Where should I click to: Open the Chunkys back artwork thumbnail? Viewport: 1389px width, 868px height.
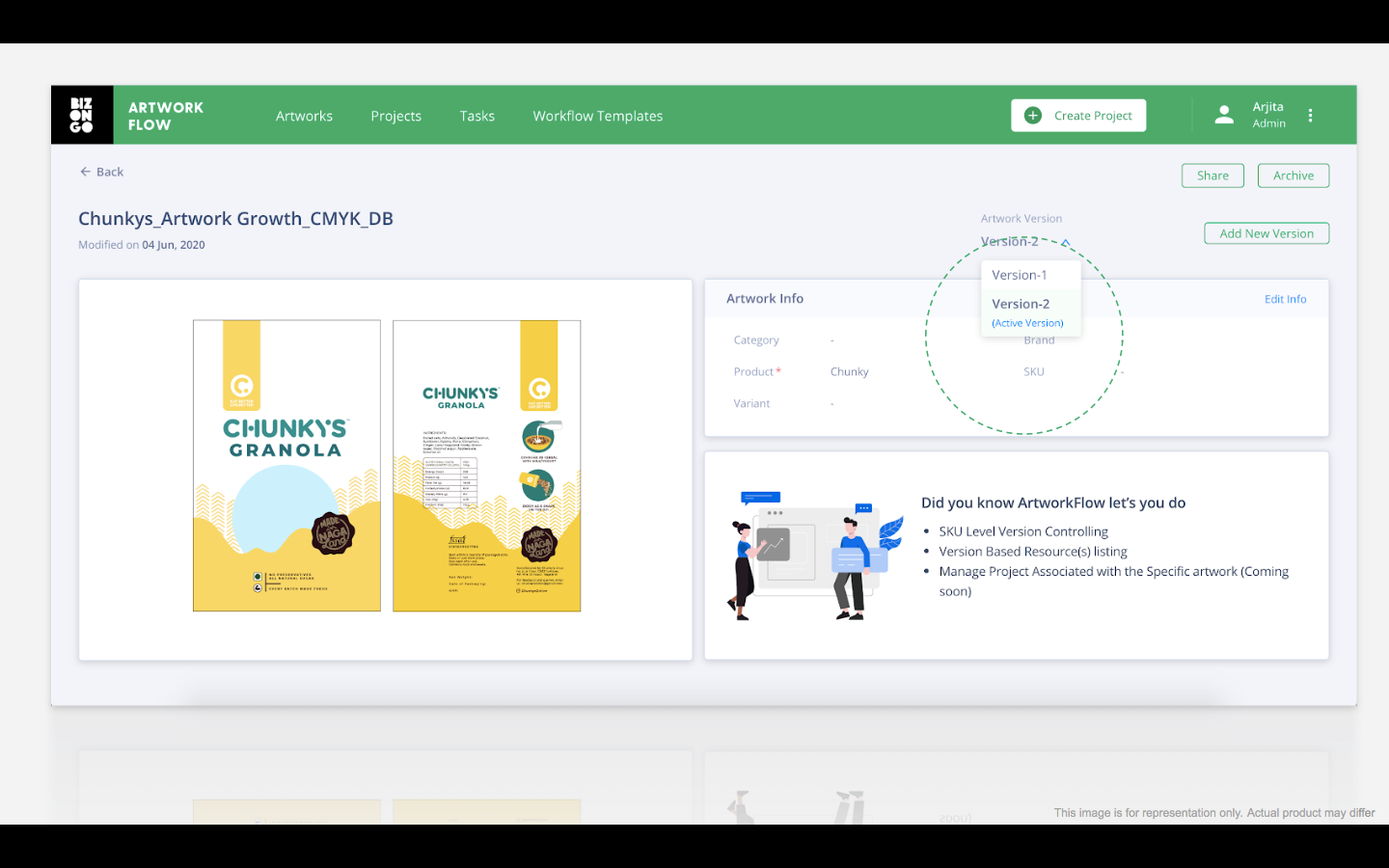(x=487, y=466)
